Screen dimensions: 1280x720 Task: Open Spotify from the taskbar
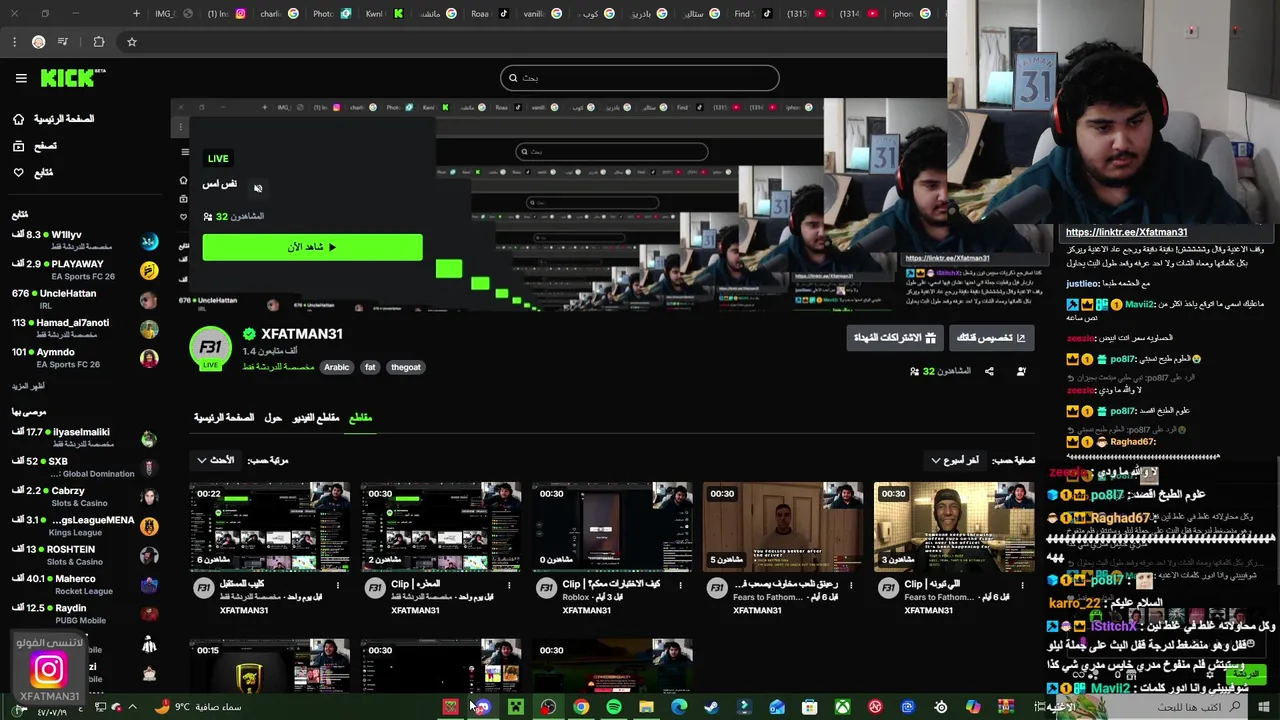click(x=614, y=707)
